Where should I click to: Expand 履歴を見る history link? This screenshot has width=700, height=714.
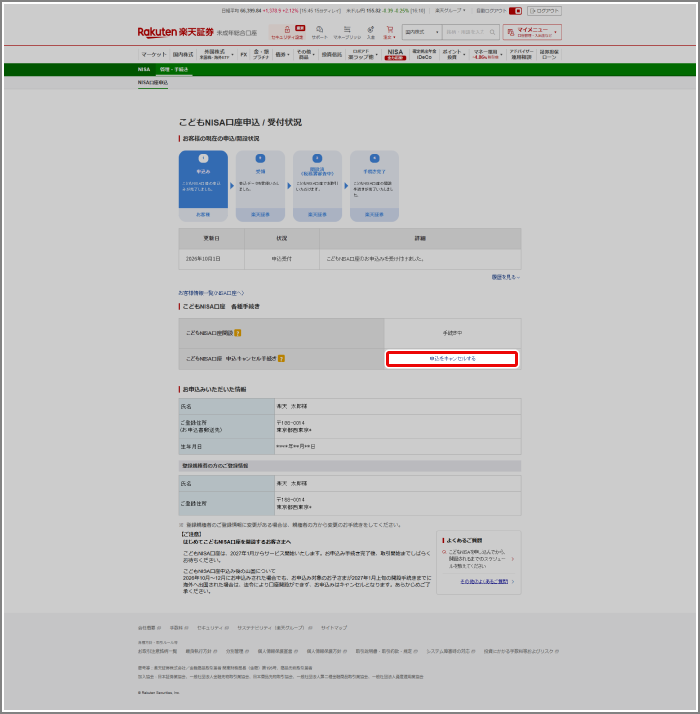[x=506, y=277]
